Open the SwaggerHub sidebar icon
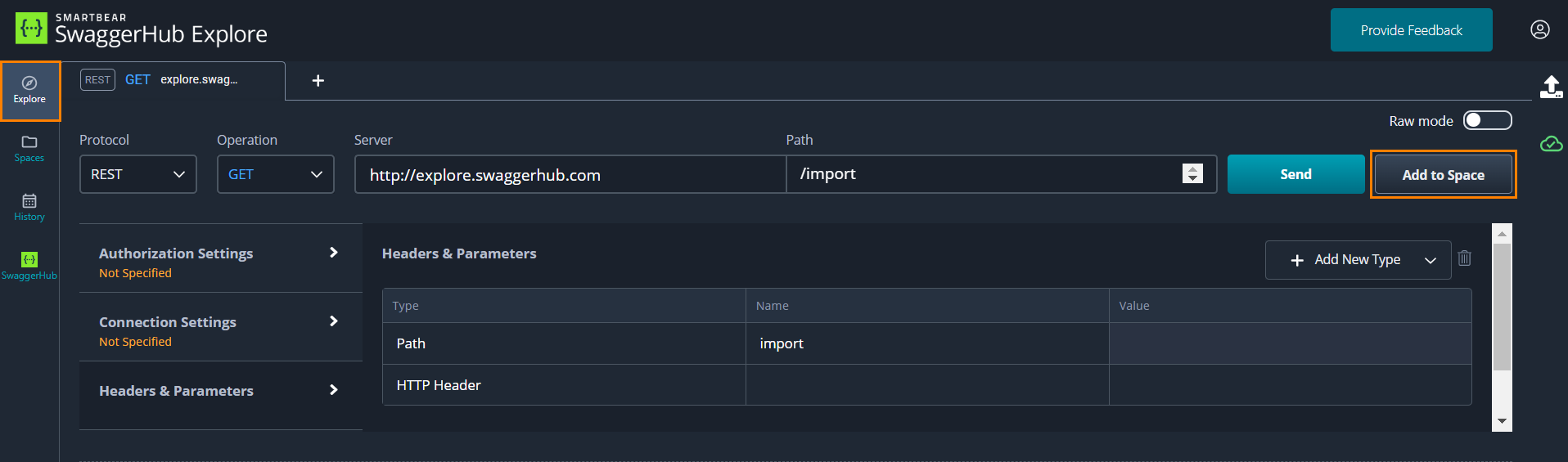This screenshot has width=1568, height=462. pyautogui.click(x=29, y=261)
